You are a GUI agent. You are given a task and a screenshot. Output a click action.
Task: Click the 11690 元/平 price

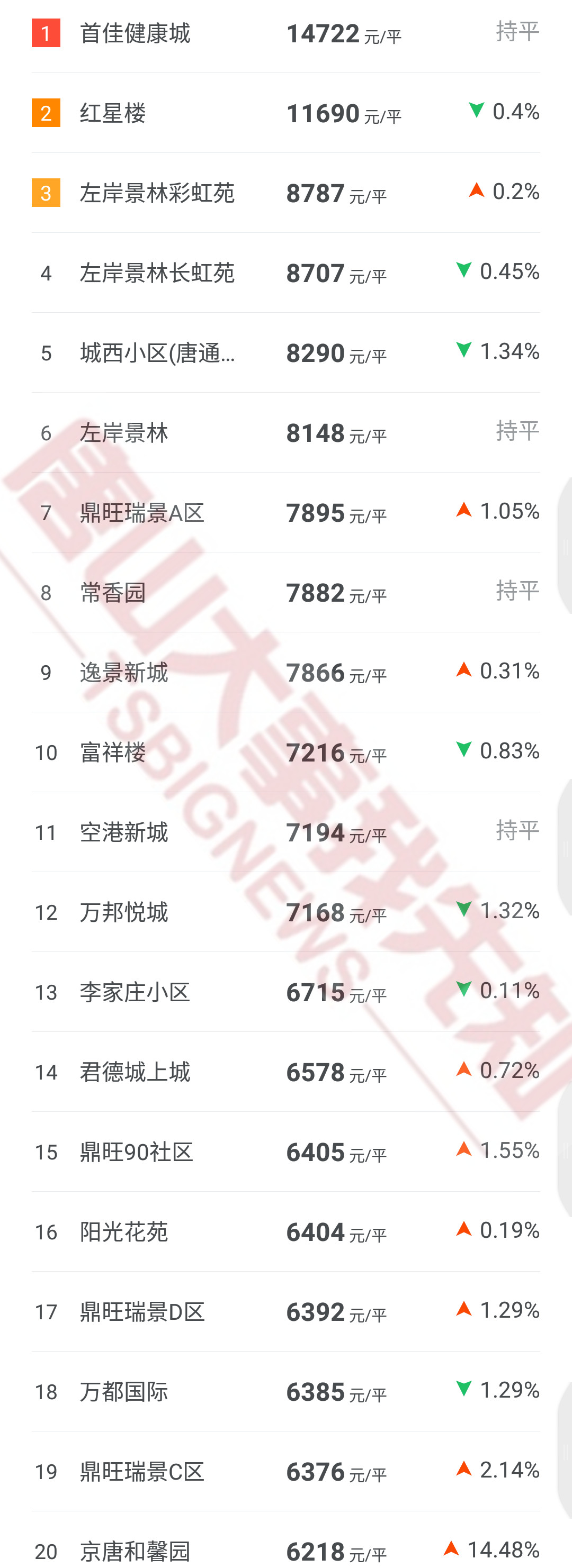[344, 114]
